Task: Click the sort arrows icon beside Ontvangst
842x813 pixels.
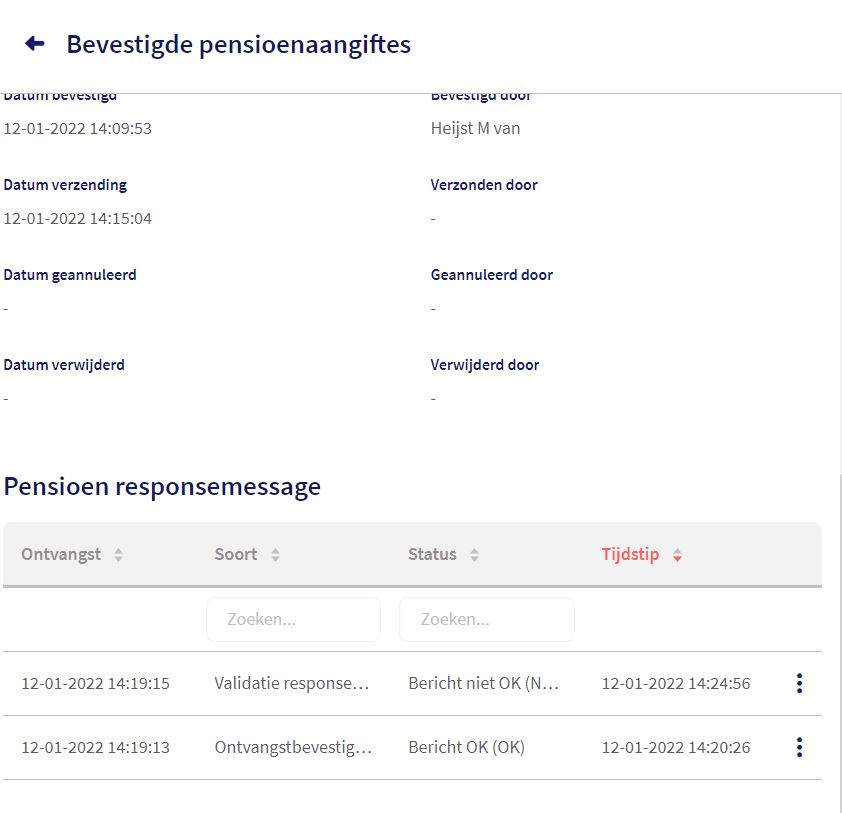Action: (118, 555)
